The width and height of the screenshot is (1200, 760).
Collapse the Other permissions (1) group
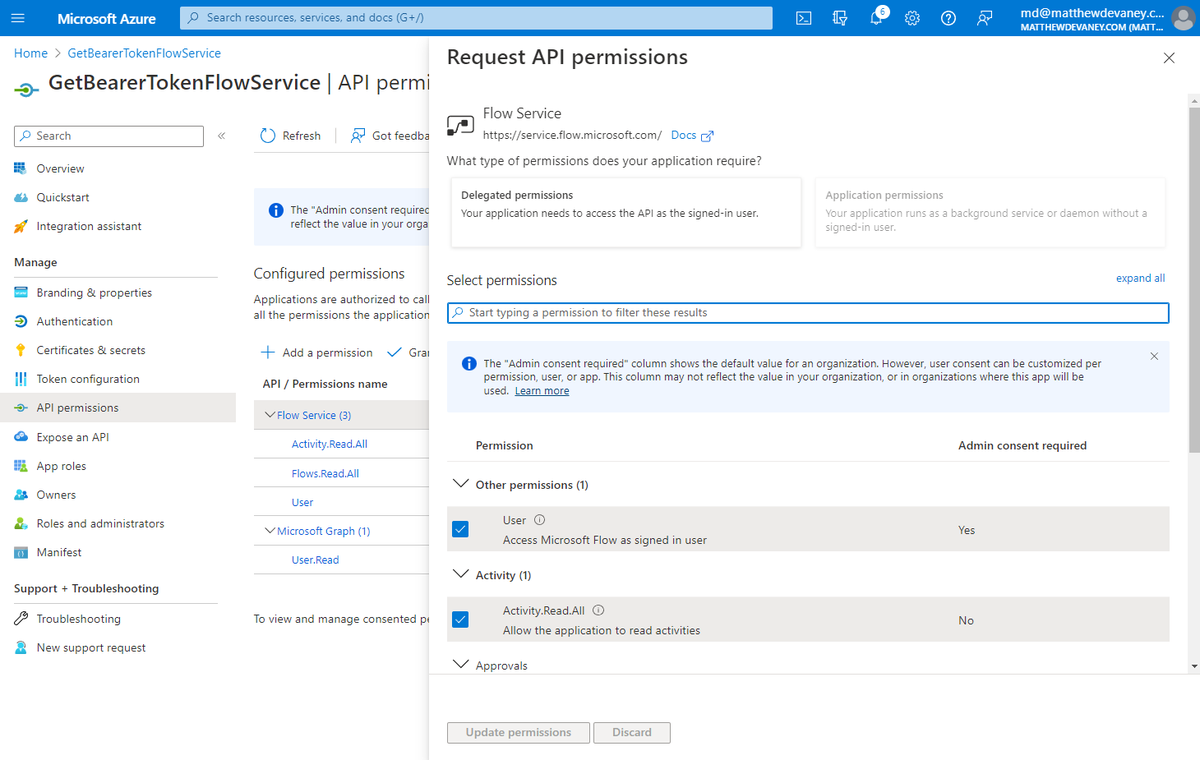coord(460,484)
